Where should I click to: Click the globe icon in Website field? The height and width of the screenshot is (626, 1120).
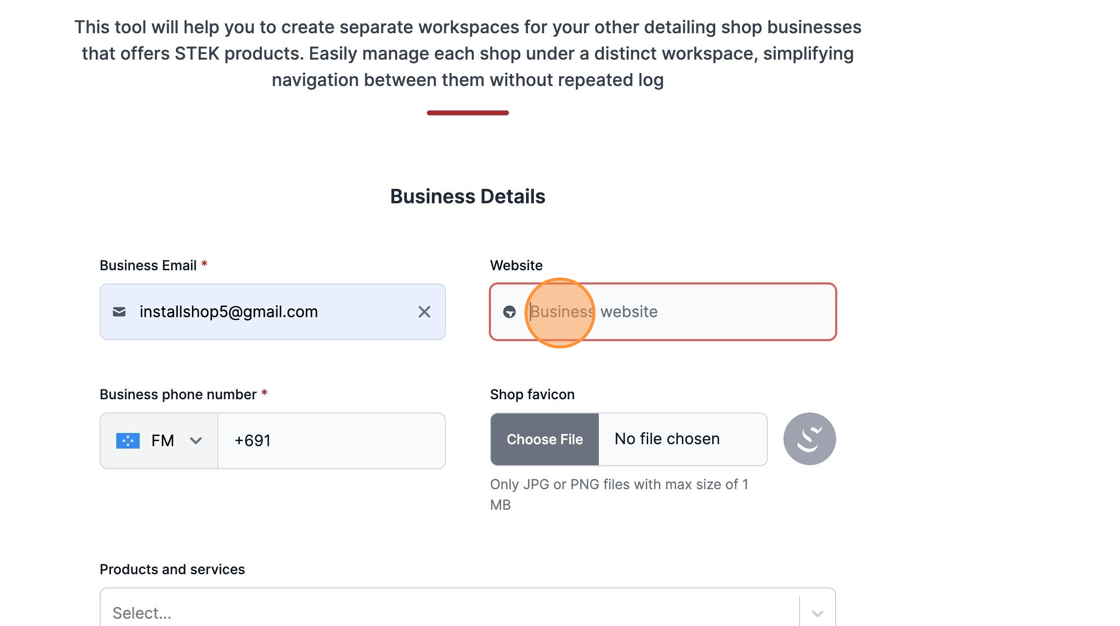[x=509, y=312]
